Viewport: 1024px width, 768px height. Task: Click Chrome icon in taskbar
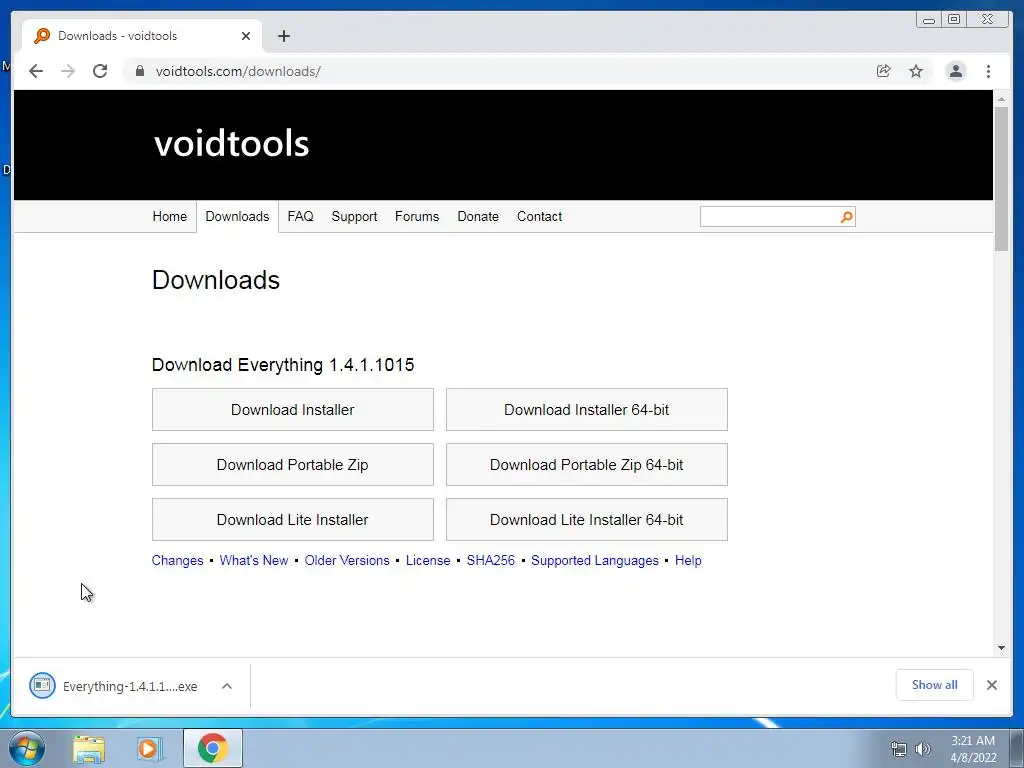(x=212, y=748)
